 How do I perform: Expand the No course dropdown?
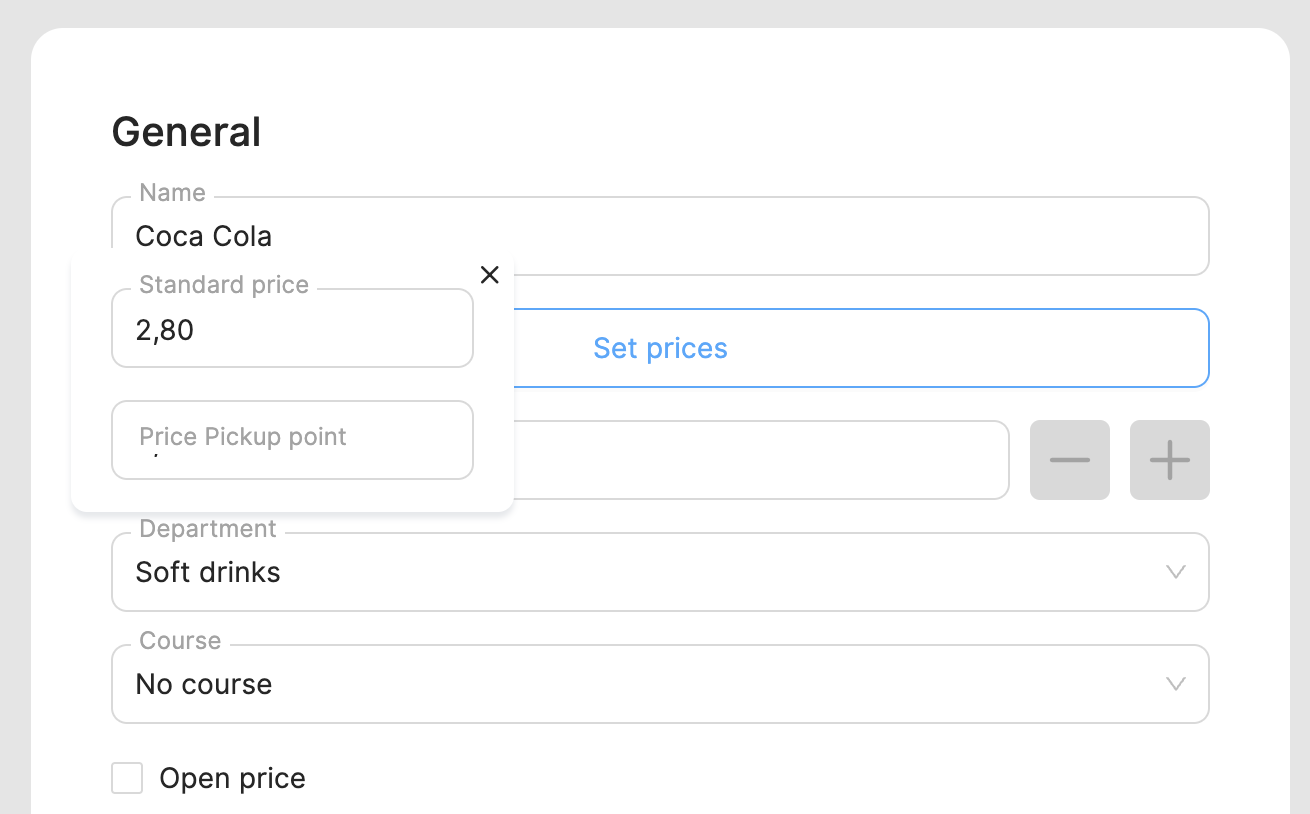coord(640,684)
